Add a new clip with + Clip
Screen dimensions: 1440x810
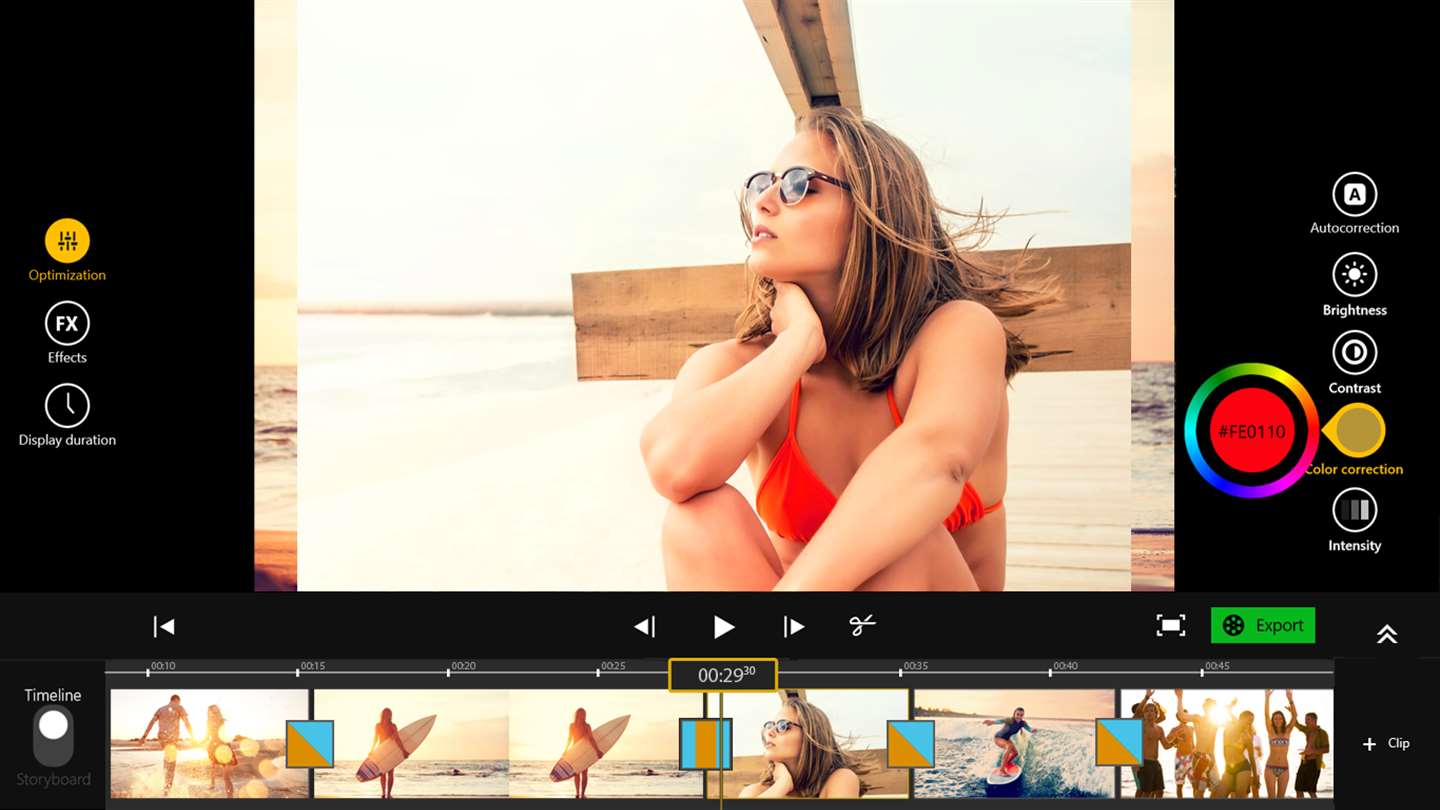[1386, 743]
